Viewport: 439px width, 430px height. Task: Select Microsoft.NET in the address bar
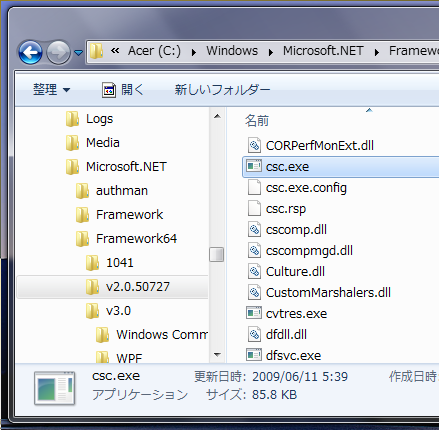click(323, 51)
